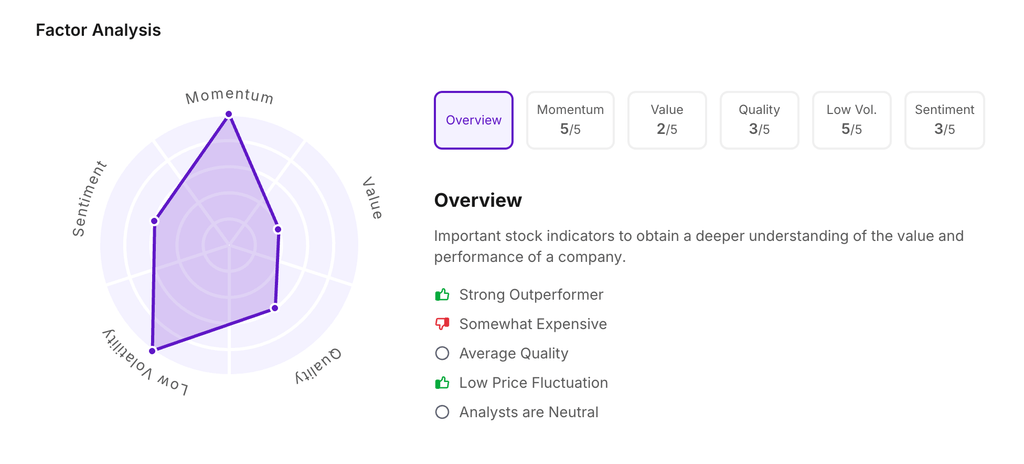Click the Momentum data point on radar chart
Screen dimensions: 1024x464
(229, 115)
